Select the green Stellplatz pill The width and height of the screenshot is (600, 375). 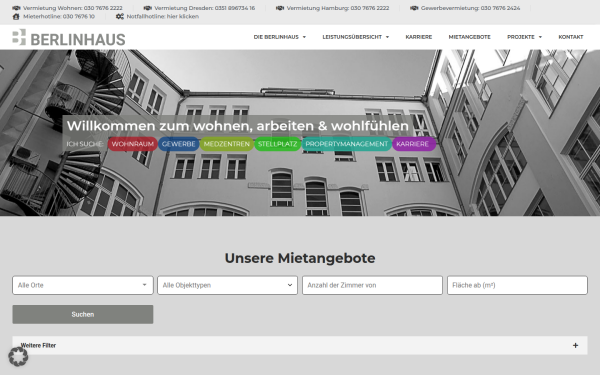click(277, 144)
